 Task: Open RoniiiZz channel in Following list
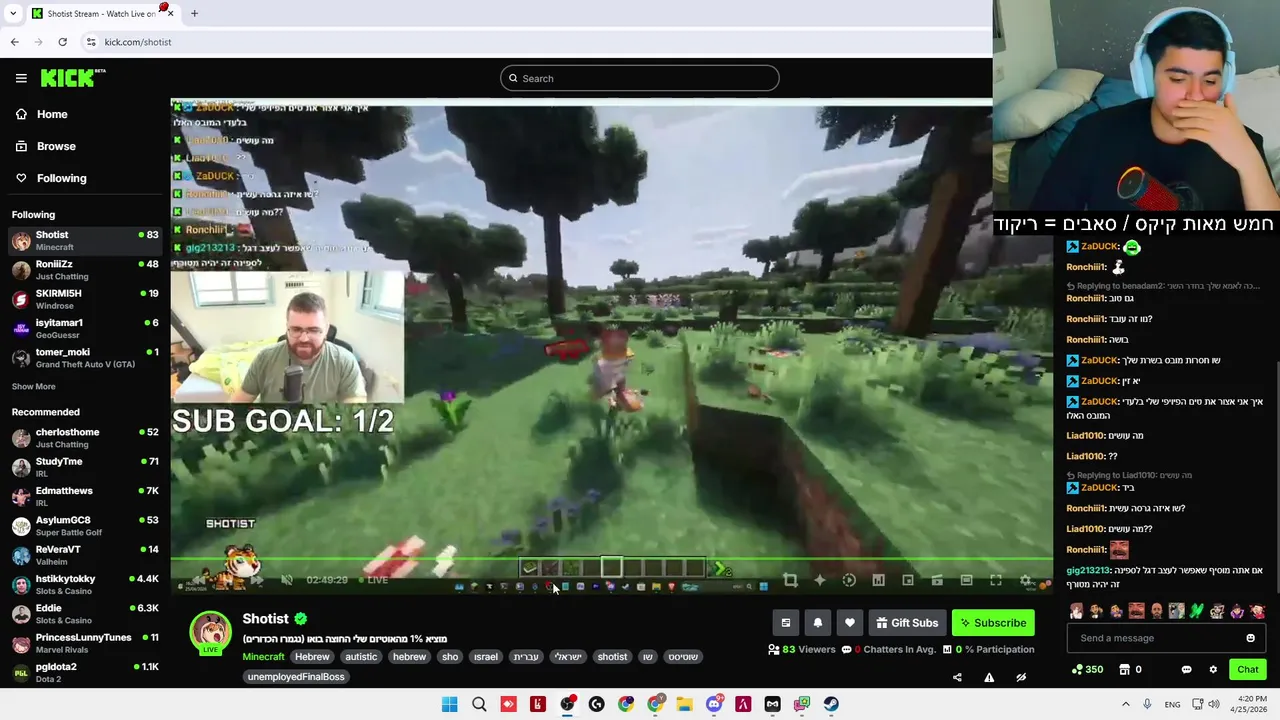85,270
